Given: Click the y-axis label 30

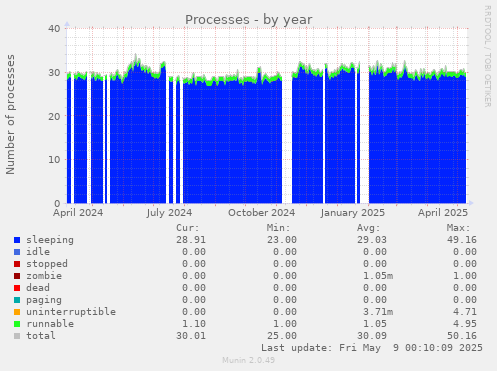Looking at the screenshot, I should [54, 72].
